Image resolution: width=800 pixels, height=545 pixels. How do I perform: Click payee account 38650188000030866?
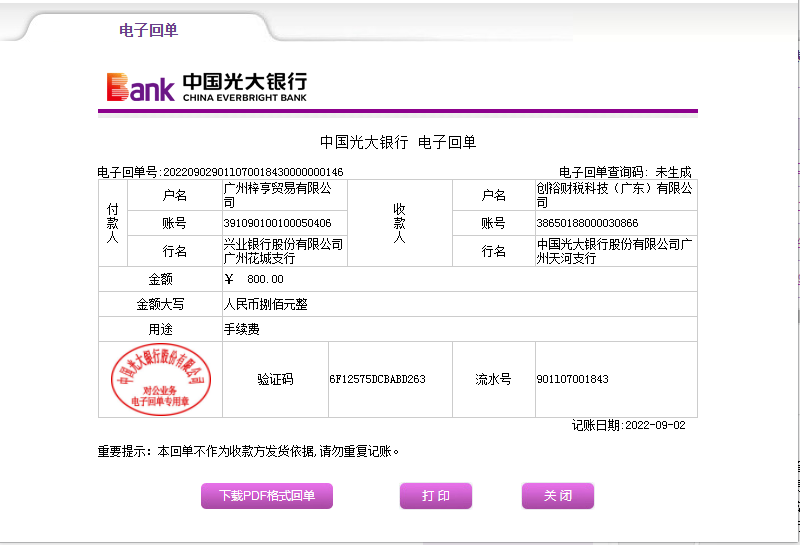pyautogui.click(x=587, y=223)
